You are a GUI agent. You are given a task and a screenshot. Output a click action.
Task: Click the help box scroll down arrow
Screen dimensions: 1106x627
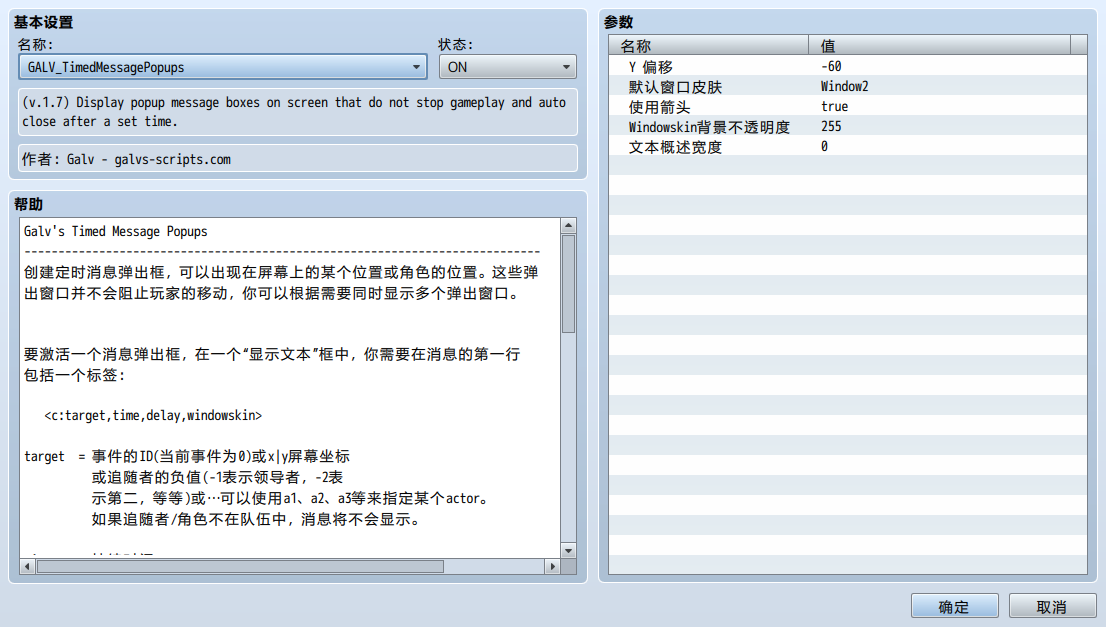point(569,551)
